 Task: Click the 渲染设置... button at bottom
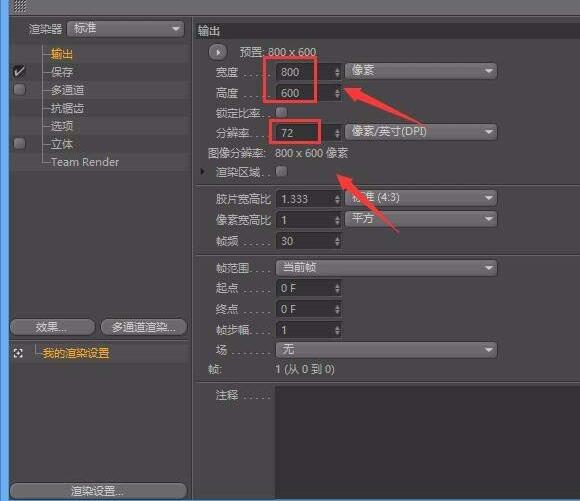tap(98, 491)
